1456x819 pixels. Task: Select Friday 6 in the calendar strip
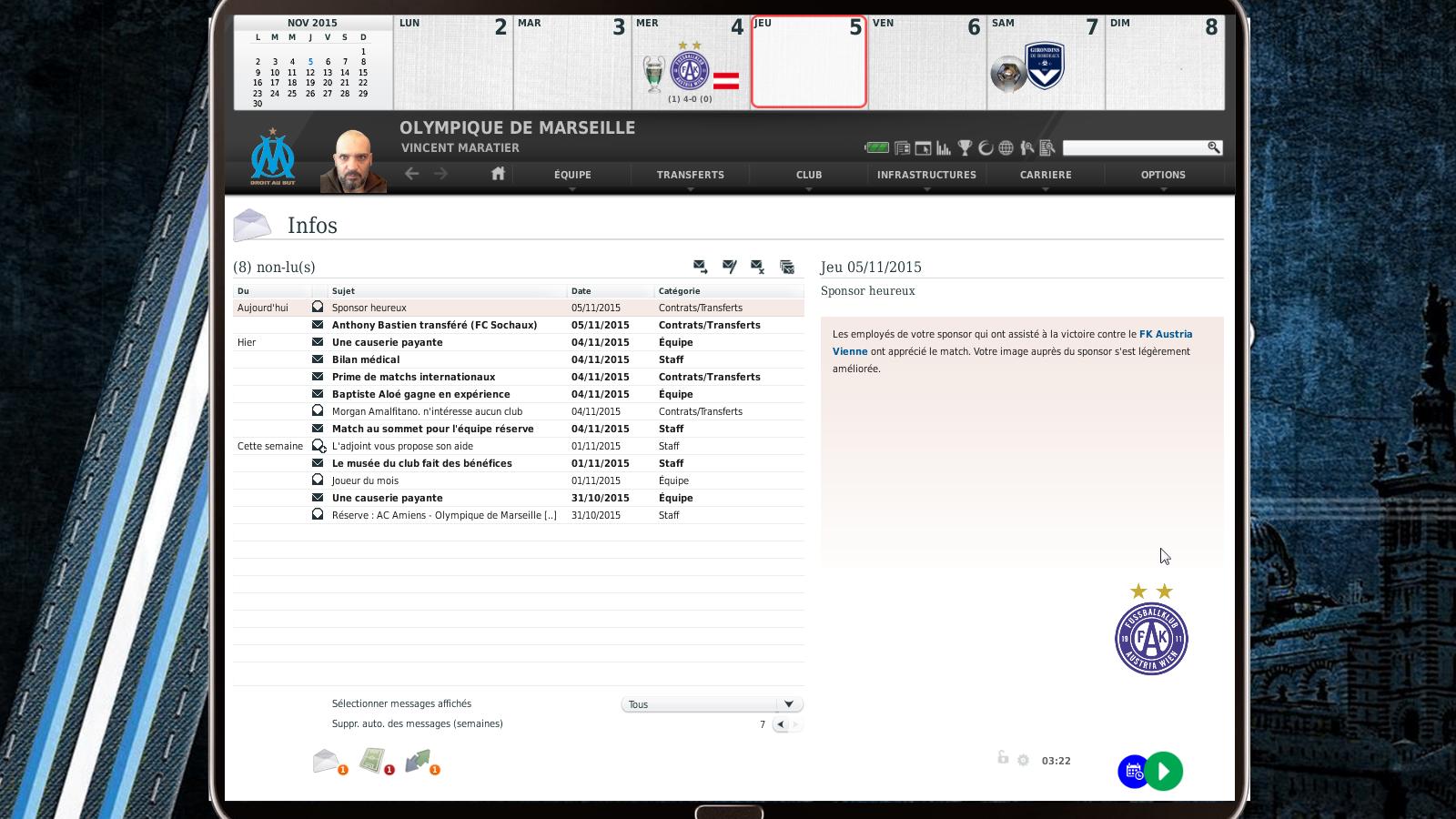pyautogui.click(x=927, y=62)
